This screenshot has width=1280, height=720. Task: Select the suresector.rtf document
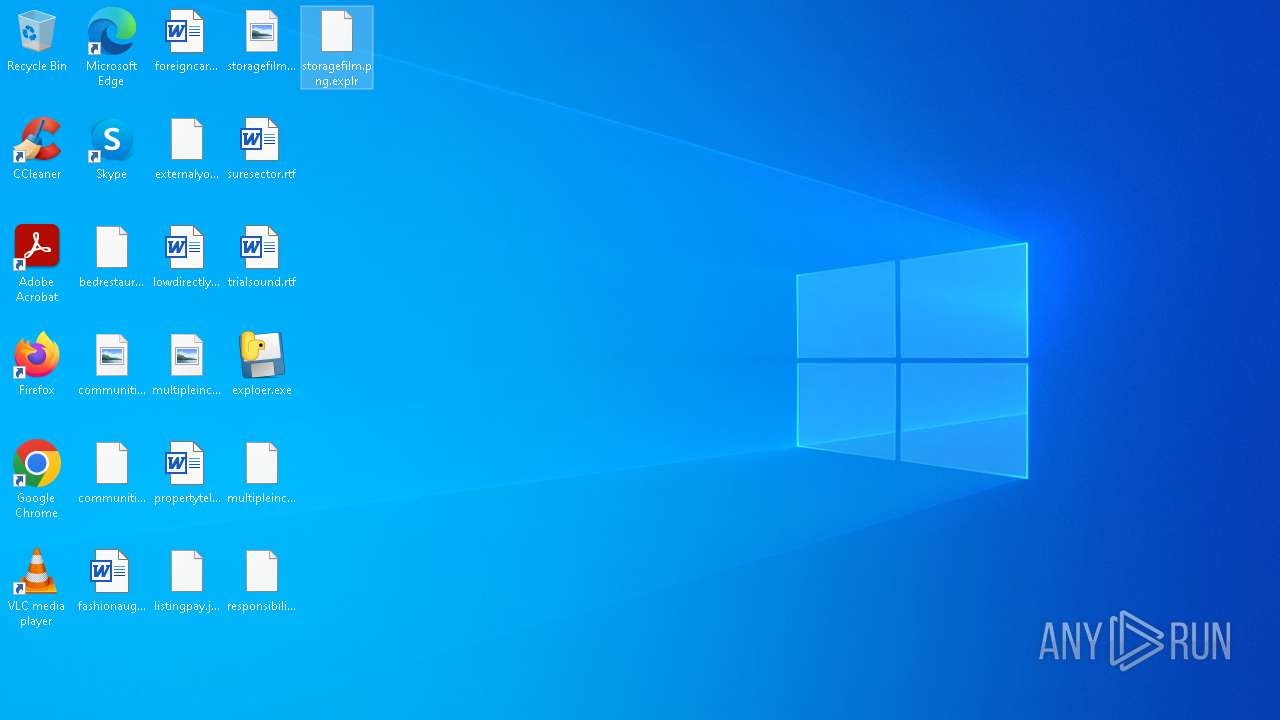pyautogui.click(x=261, y=150)
